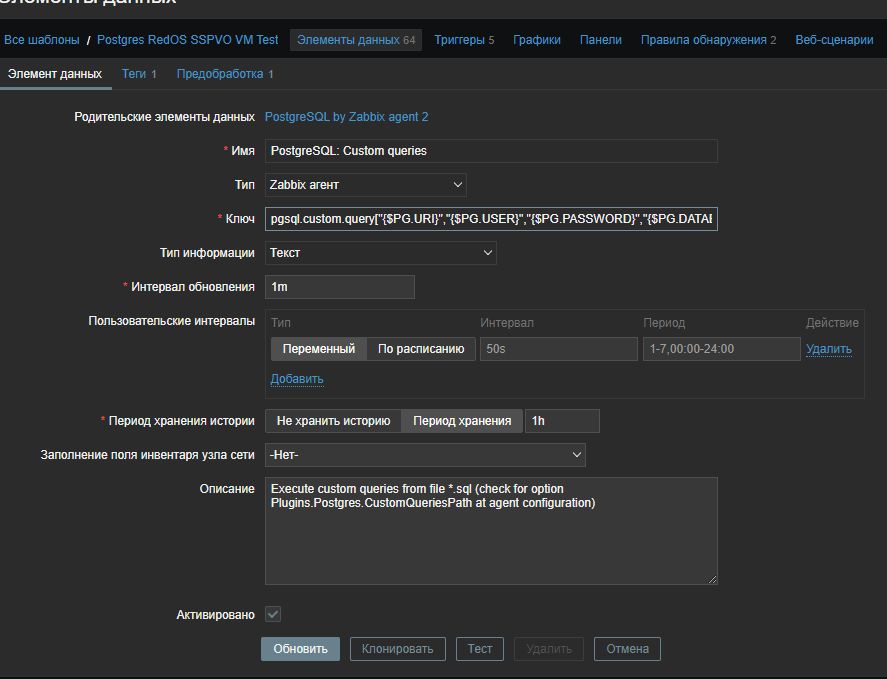
Task: Select the По расписанию interval type
Action: click(421, 349)
